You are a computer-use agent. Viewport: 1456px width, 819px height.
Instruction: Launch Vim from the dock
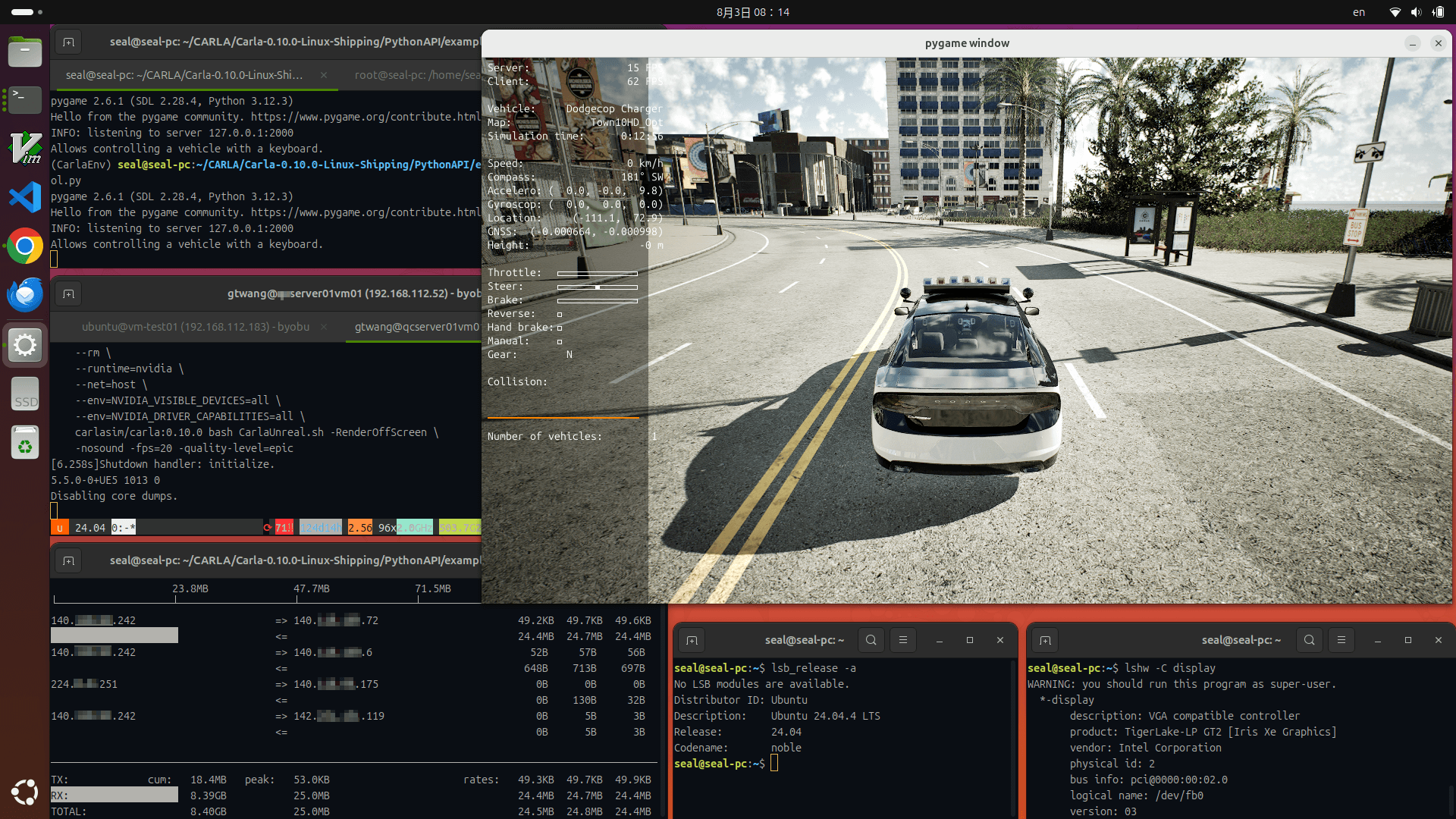coord(25,148)
